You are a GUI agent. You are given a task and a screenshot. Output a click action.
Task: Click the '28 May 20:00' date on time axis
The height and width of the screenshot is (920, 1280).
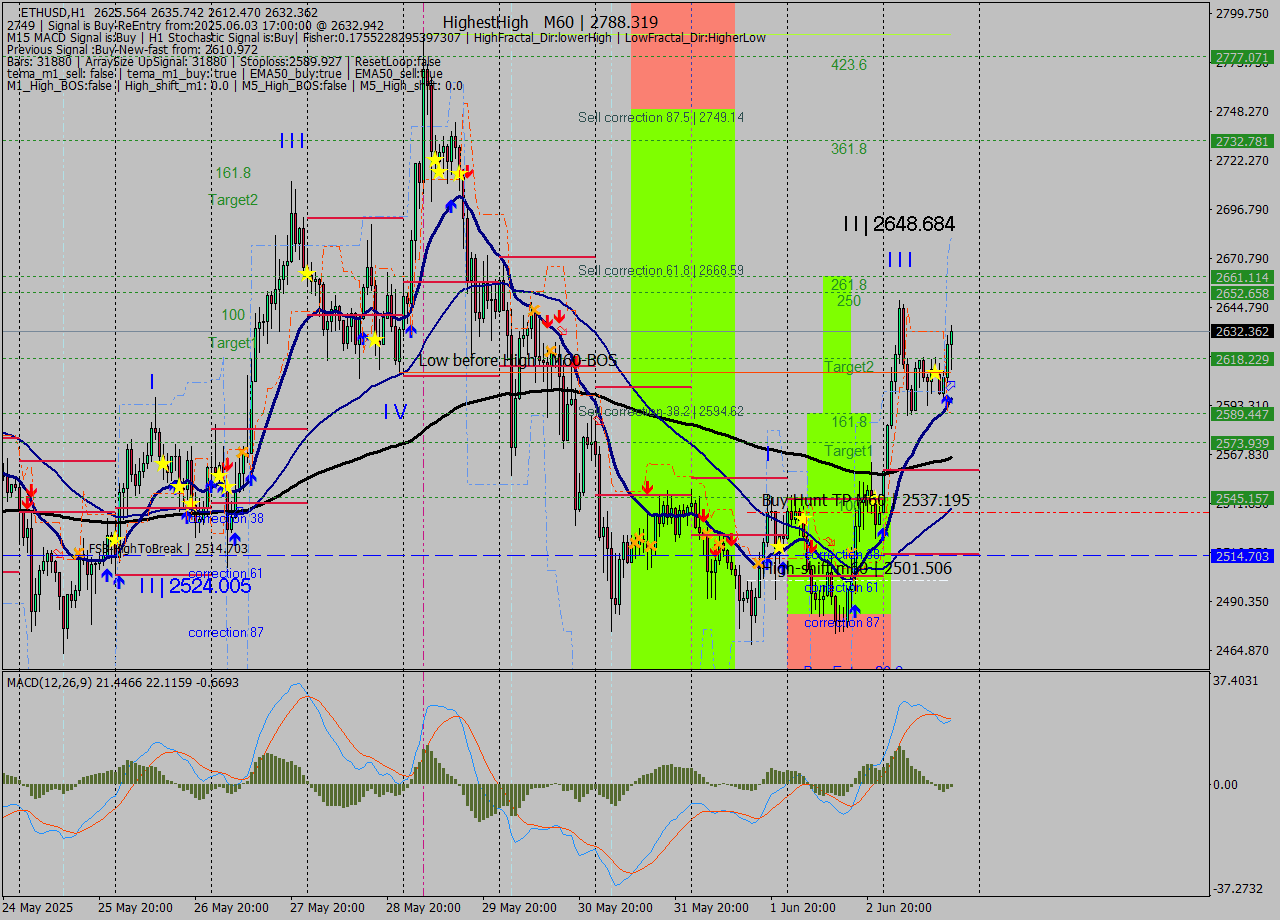point(422,908)
